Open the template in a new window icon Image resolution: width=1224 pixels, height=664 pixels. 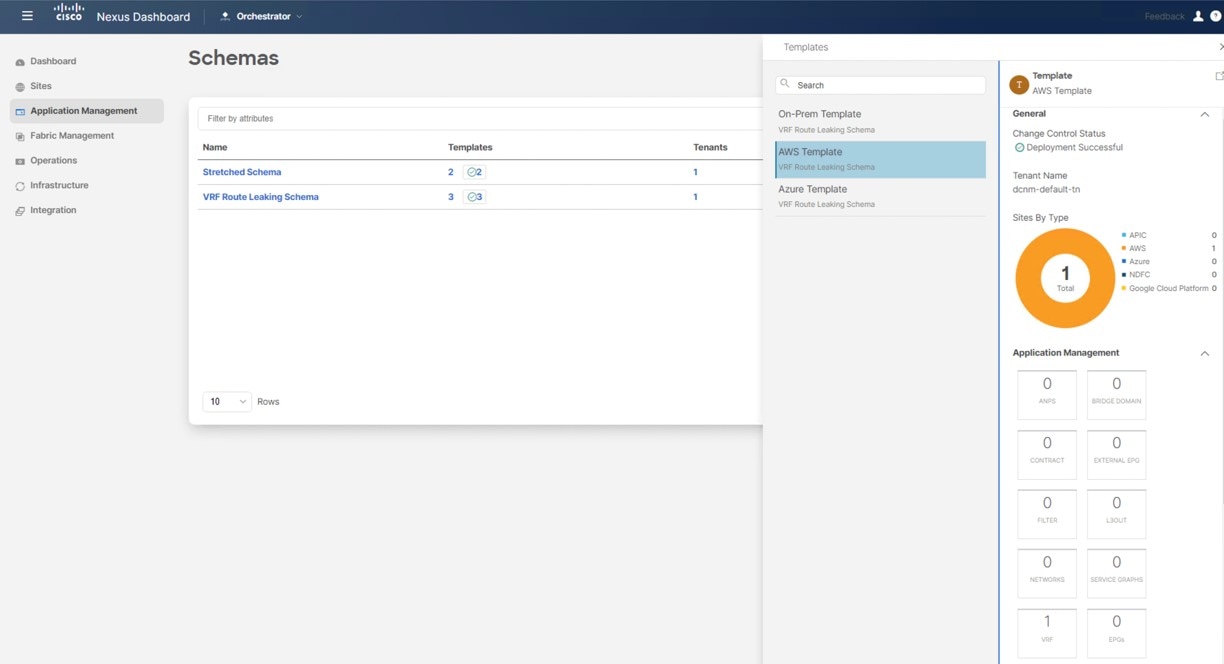(1219, 76)
